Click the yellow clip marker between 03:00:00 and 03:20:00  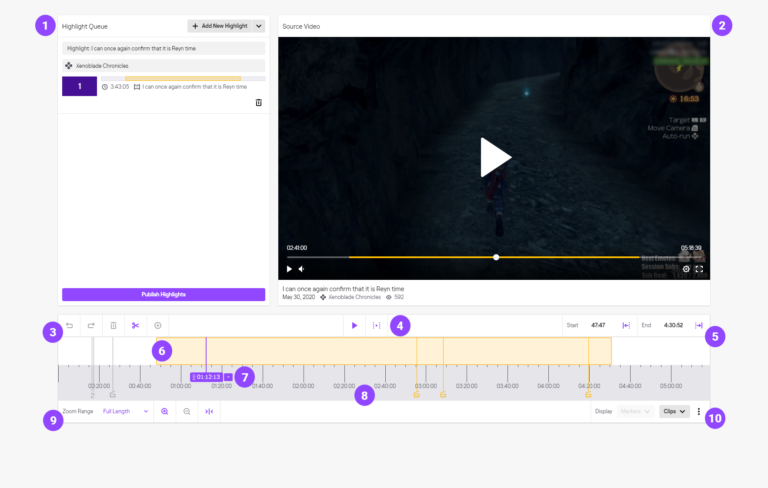443,394
